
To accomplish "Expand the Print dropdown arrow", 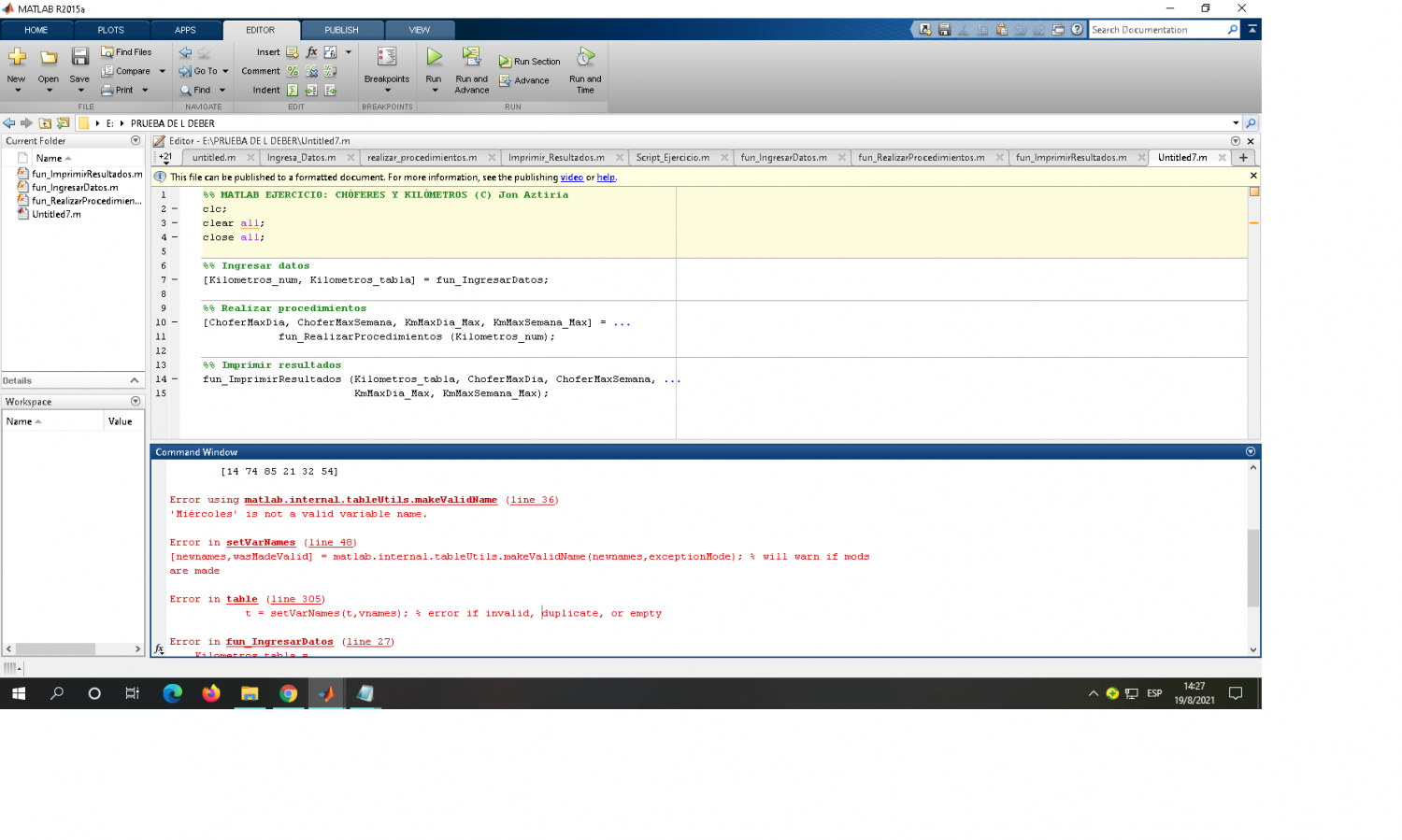I will coord(145,91).
